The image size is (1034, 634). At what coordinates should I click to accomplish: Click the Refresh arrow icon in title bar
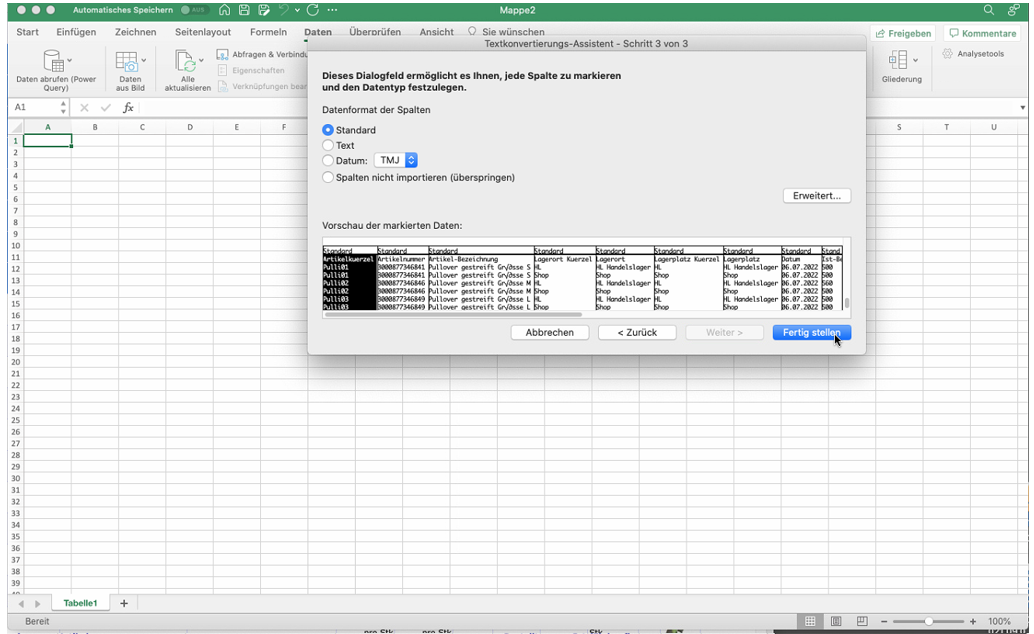point(312,10)
